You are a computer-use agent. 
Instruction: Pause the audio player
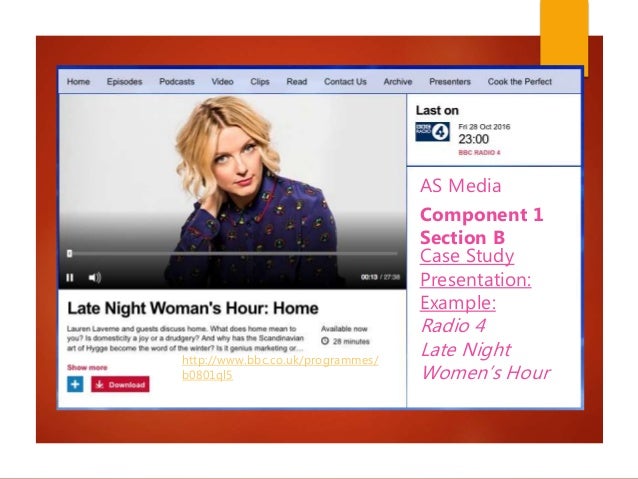click(x=70, y=278)
